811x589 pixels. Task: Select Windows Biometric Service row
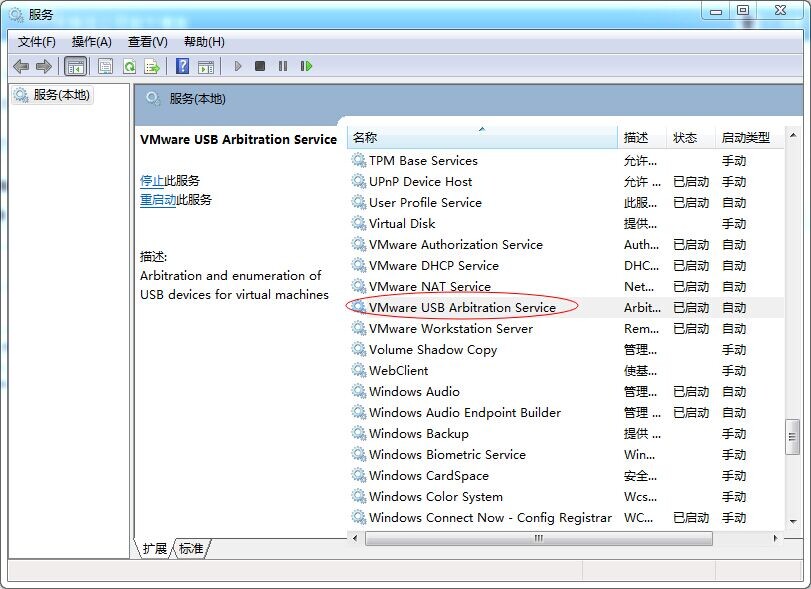[x=565, y=455]
